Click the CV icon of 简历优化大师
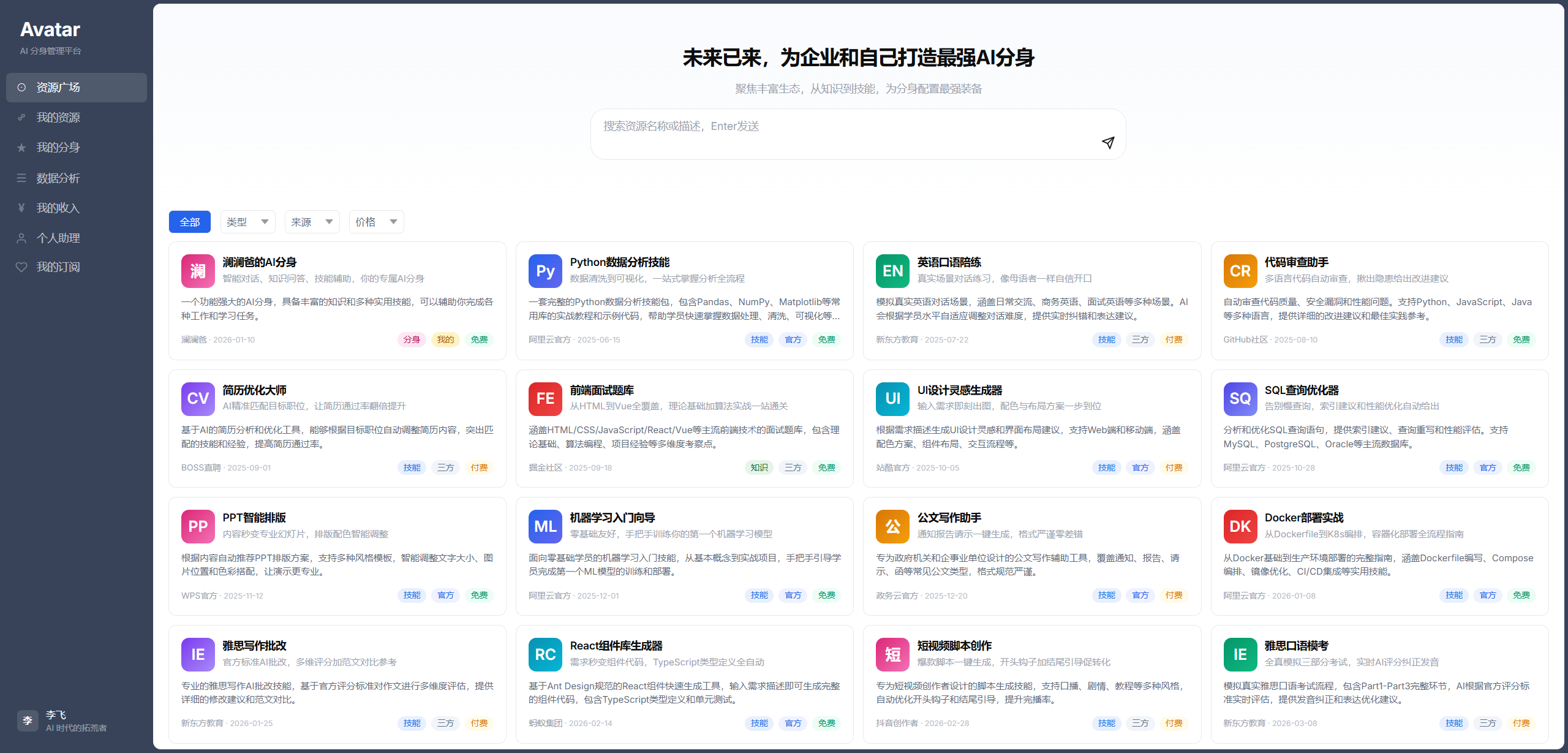This screenshot has height=753, width=1568. [198, 399]
